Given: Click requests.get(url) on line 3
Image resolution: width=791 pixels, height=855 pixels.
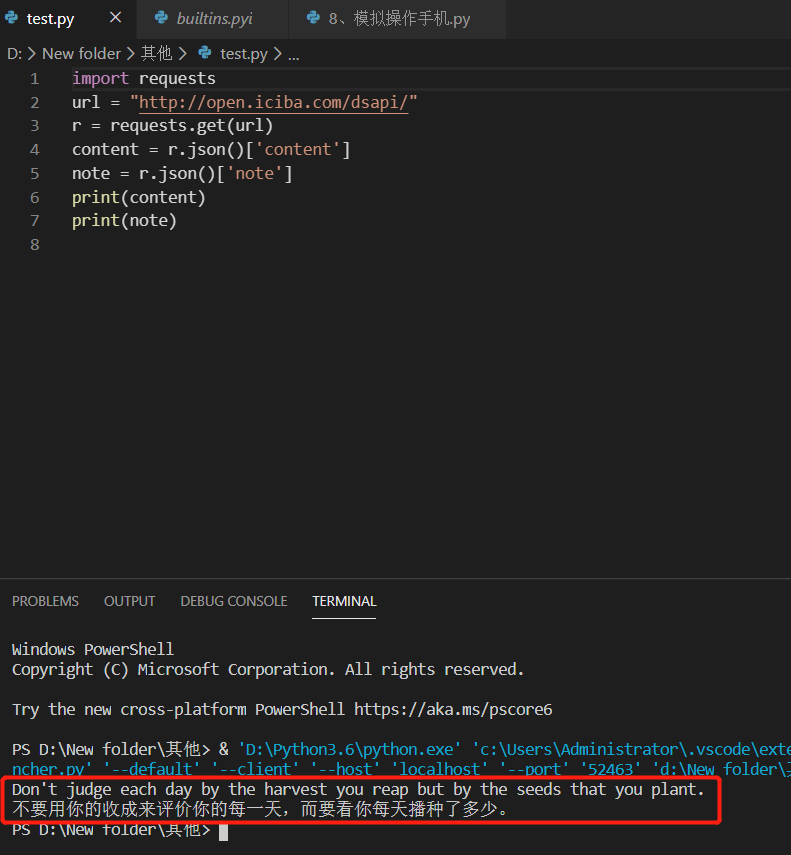Looking at the screenshot, I should tap(191, 126).
